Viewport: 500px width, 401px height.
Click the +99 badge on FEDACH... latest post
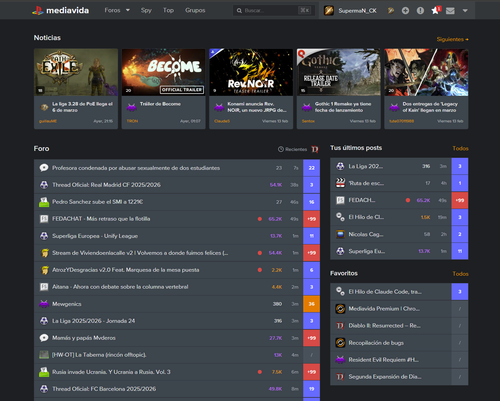pos(460,200)
